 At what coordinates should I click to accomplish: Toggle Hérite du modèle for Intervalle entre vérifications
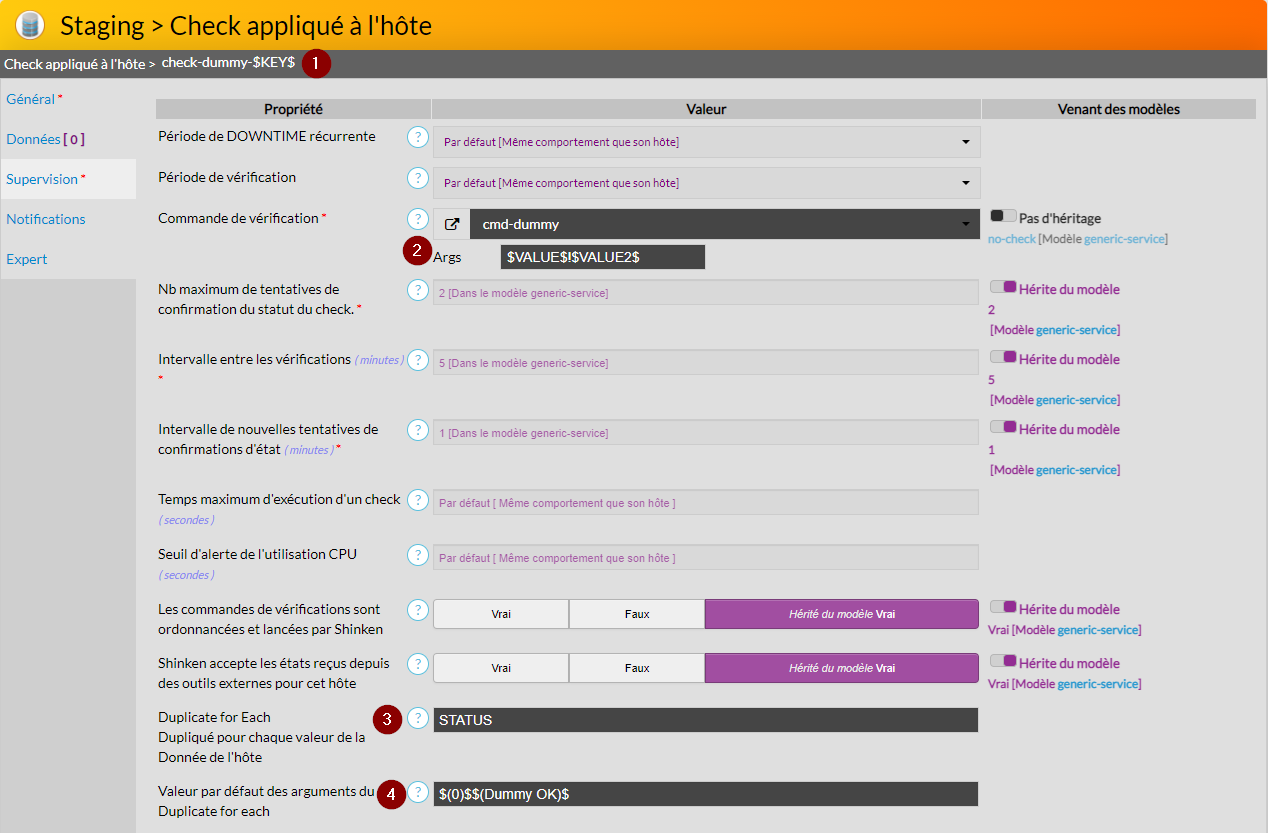(x=1003, y=358)
